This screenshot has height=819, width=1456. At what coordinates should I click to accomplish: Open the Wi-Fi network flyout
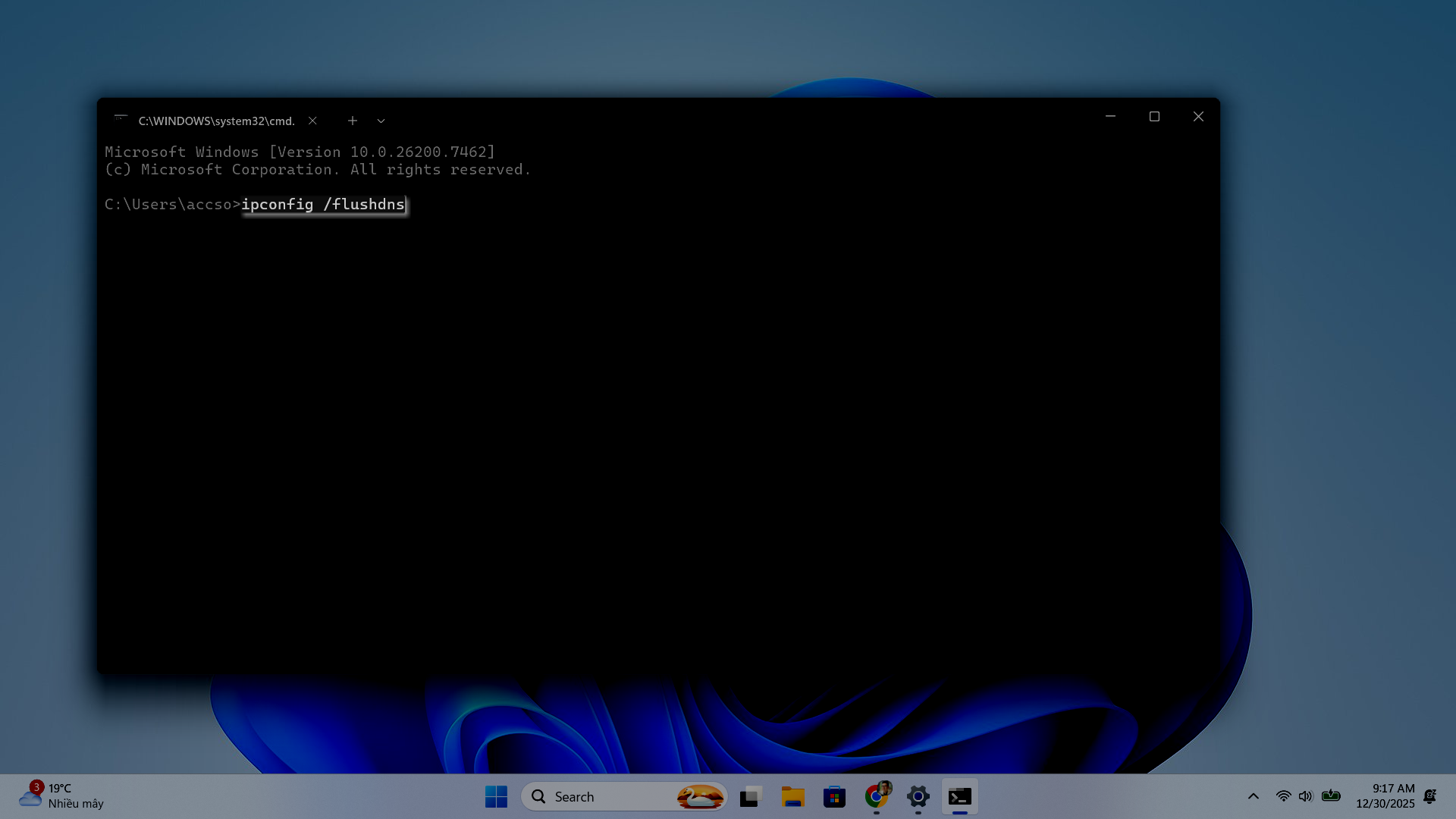[x=1283, y=796]
